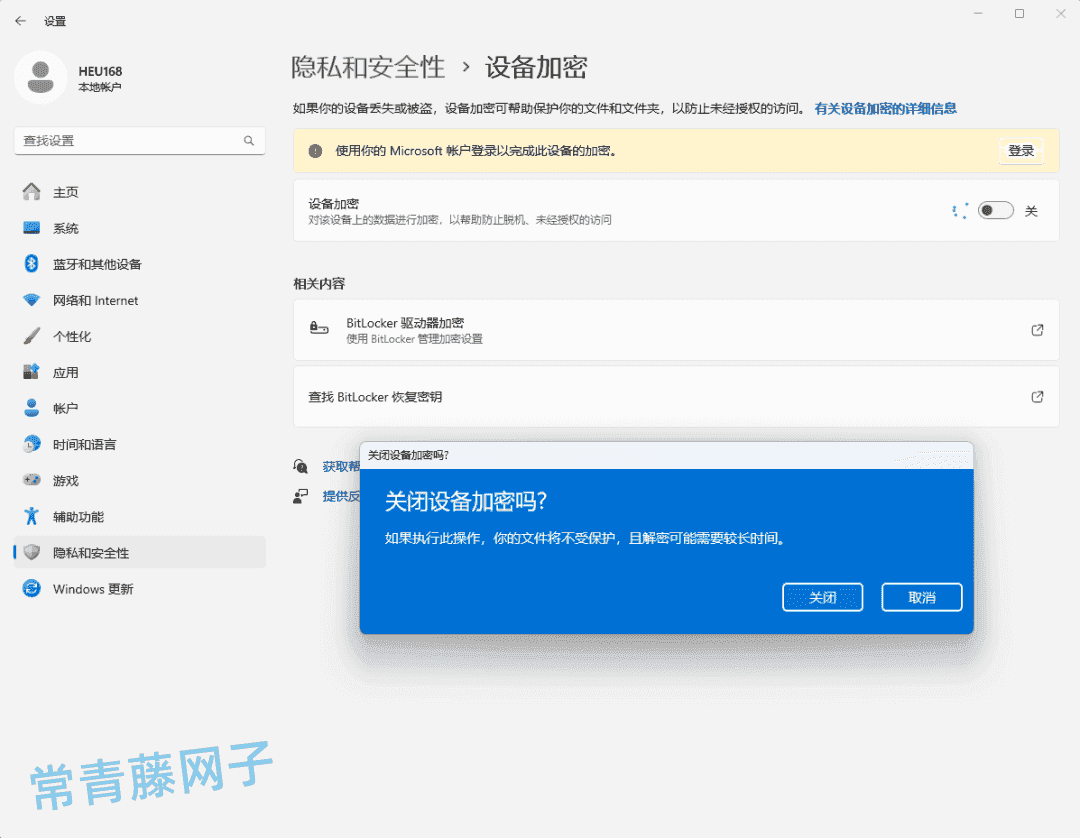The height and width of the screenshot is (838, 1080).
Task: Select 时间和语言 text label
Action: 85,445
